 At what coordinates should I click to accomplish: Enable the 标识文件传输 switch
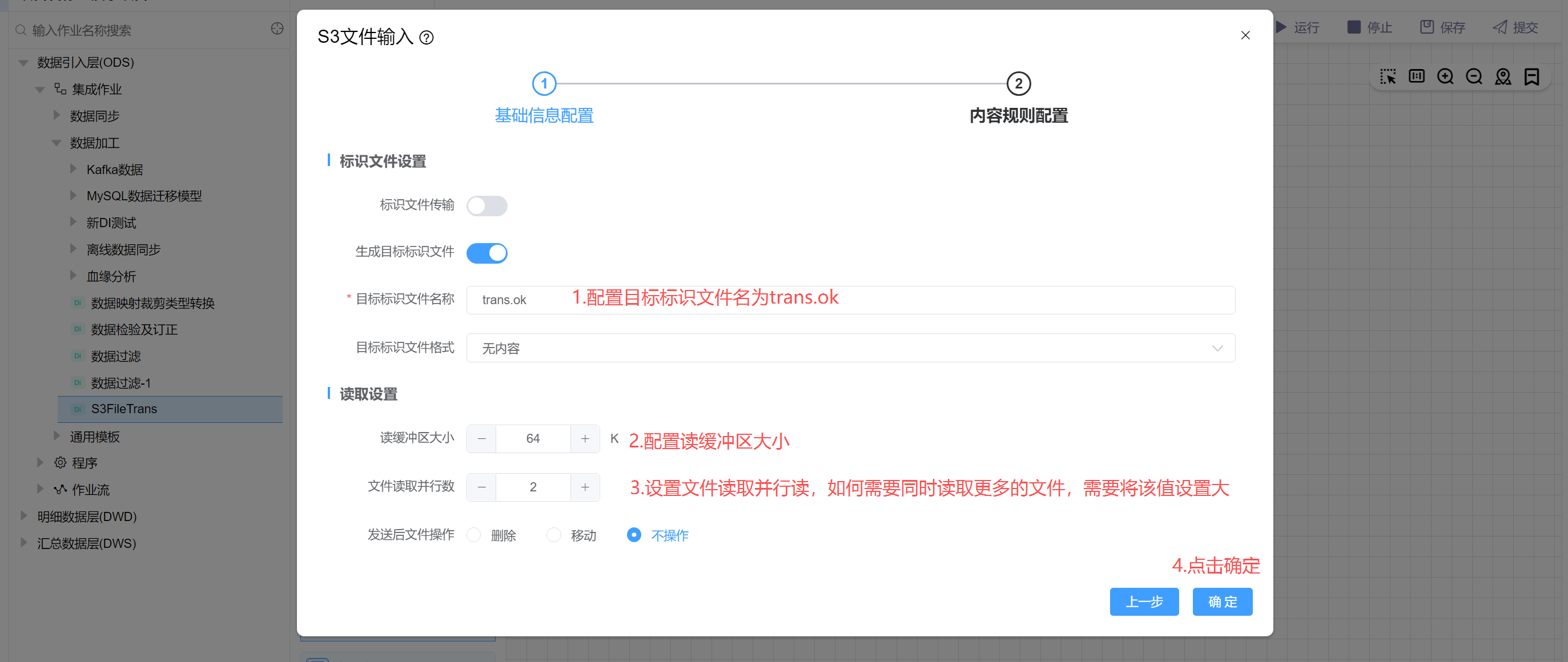(x=487, y=205)
